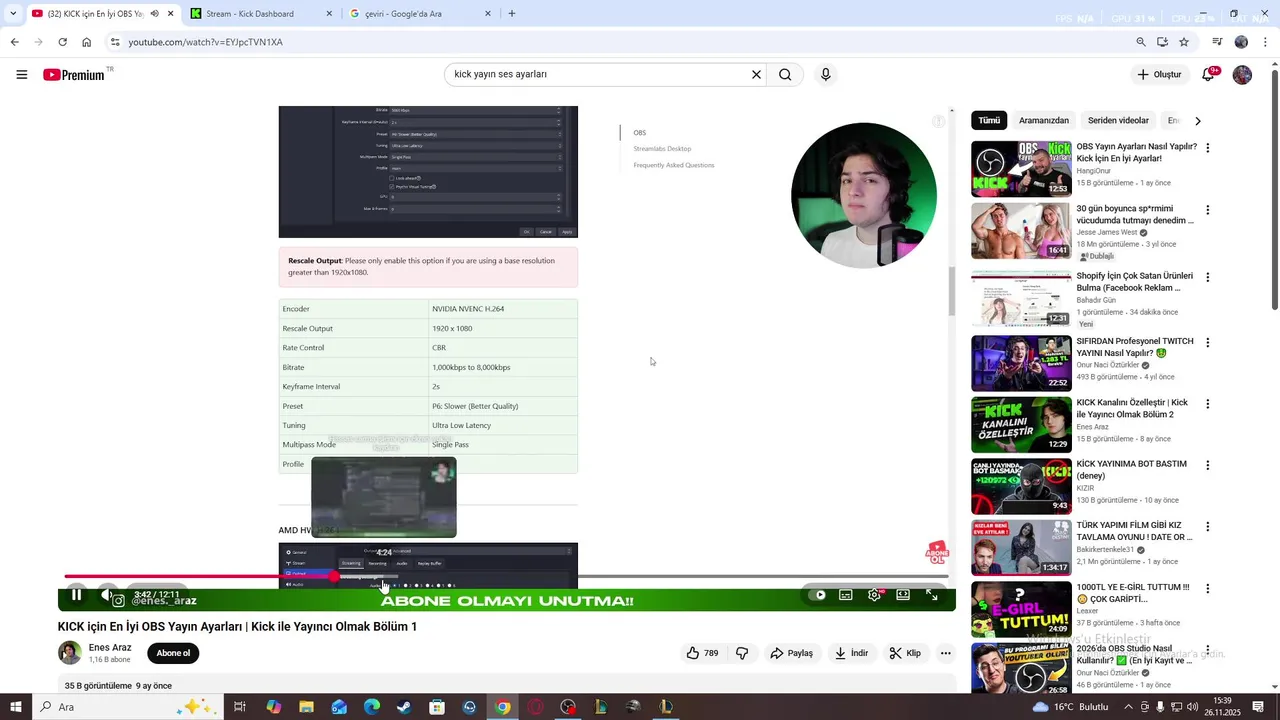Dislike the video
Viewport: 1280px width, 720px height.
pos(742,653)
